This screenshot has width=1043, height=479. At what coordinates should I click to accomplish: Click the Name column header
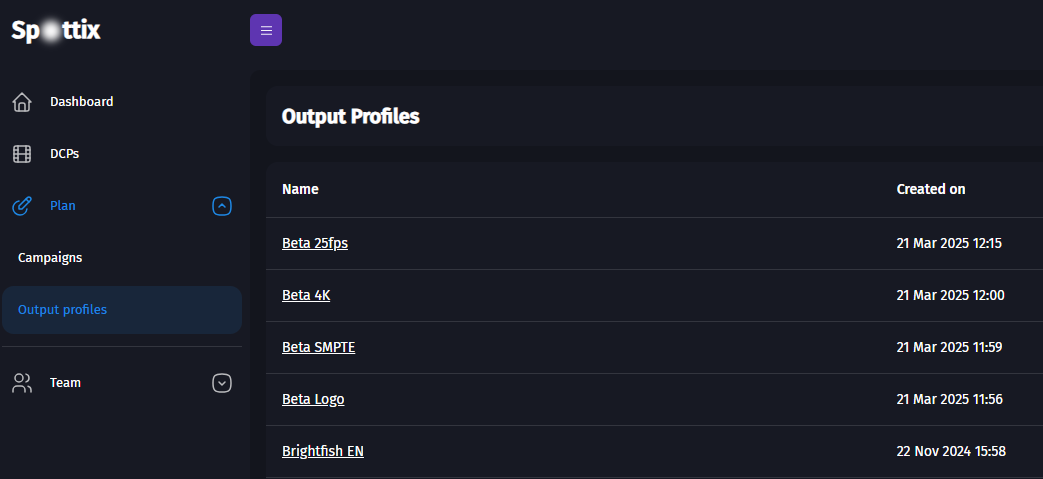[300, 189]
